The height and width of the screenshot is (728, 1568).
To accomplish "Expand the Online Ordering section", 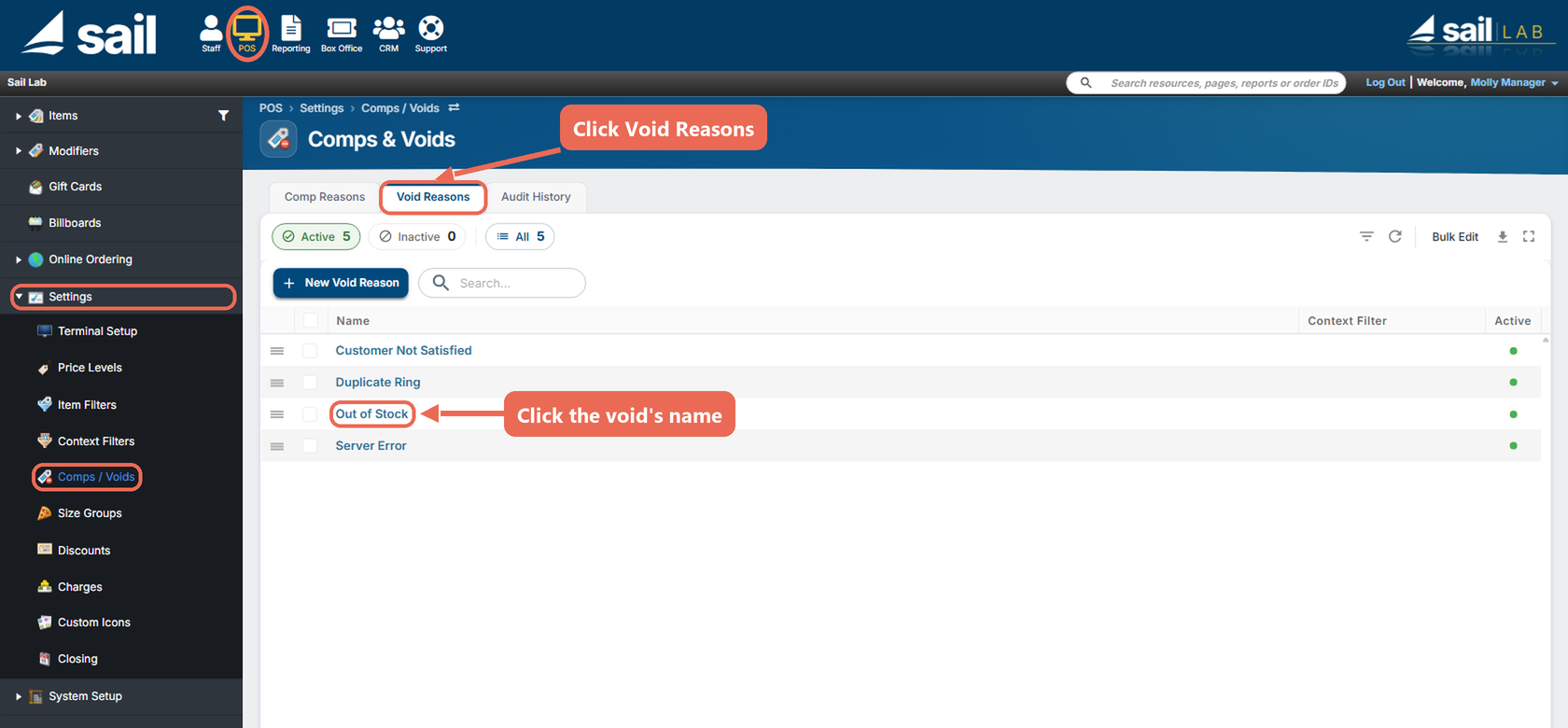I will 18,260.
